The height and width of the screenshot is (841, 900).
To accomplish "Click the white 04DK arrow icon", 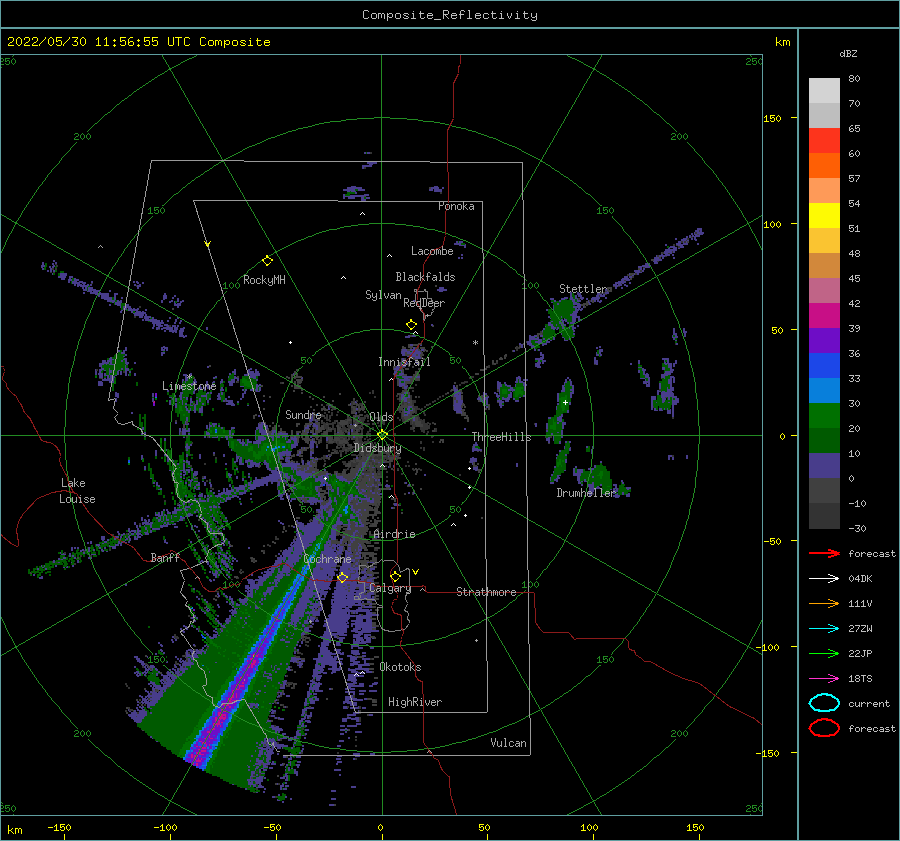I will (824, 578).
